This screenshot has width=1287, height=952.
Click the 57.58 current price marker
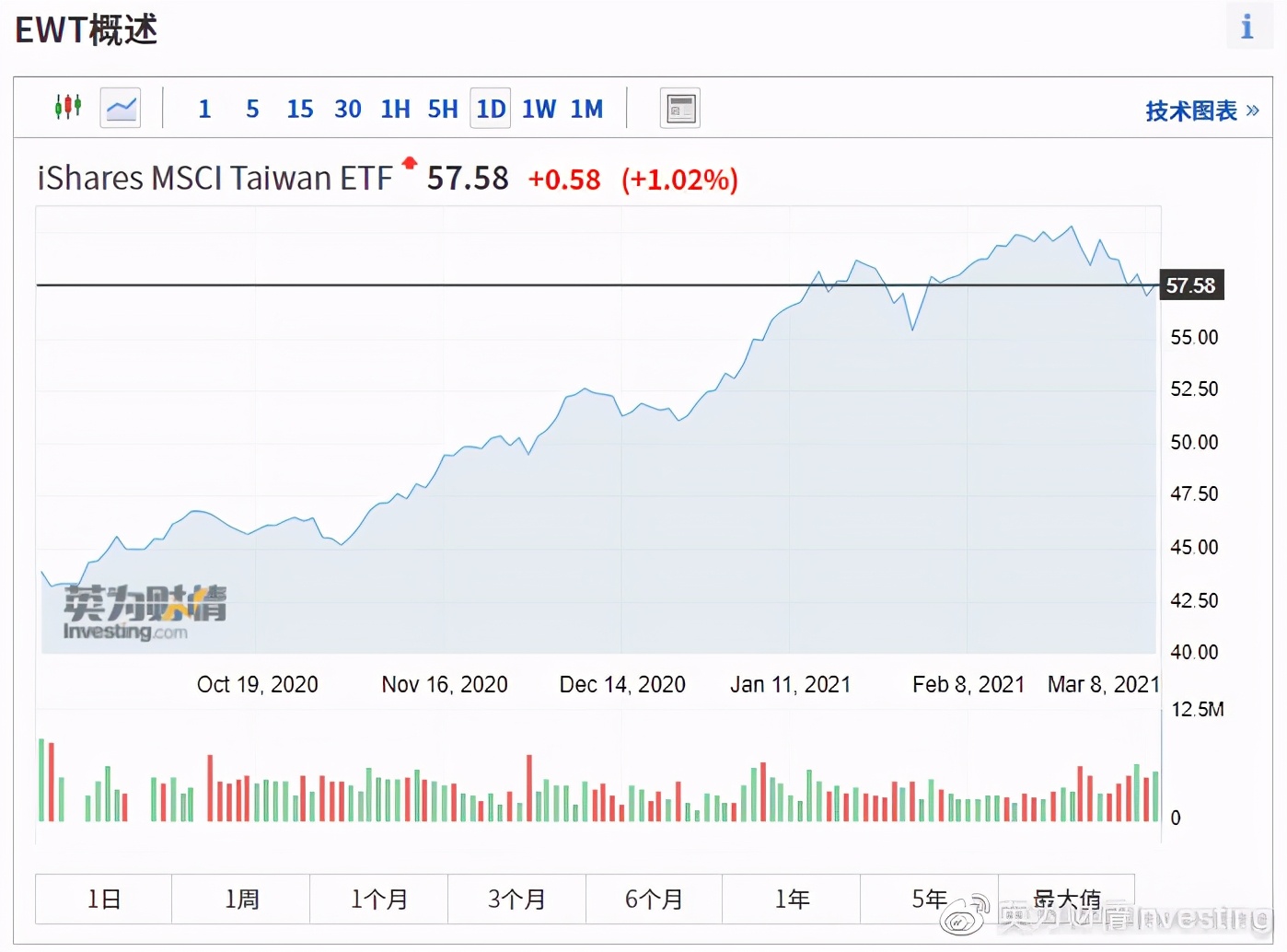[1190, 285]
